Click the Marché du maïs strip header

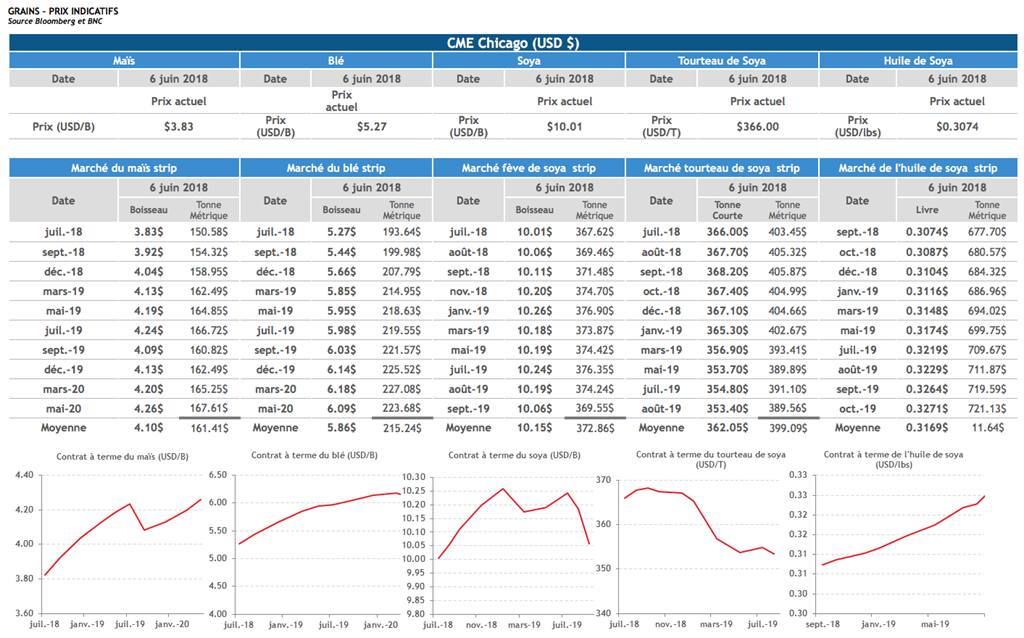click(124, 168)
